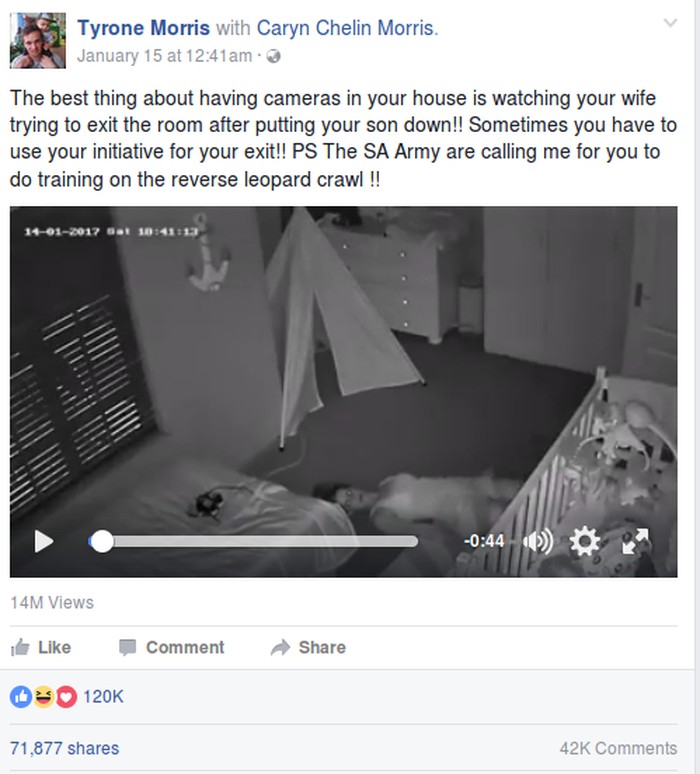This screenshot has height=774, width=700.
Task: View the 71,877 shares list
Action: pos(65,748)
